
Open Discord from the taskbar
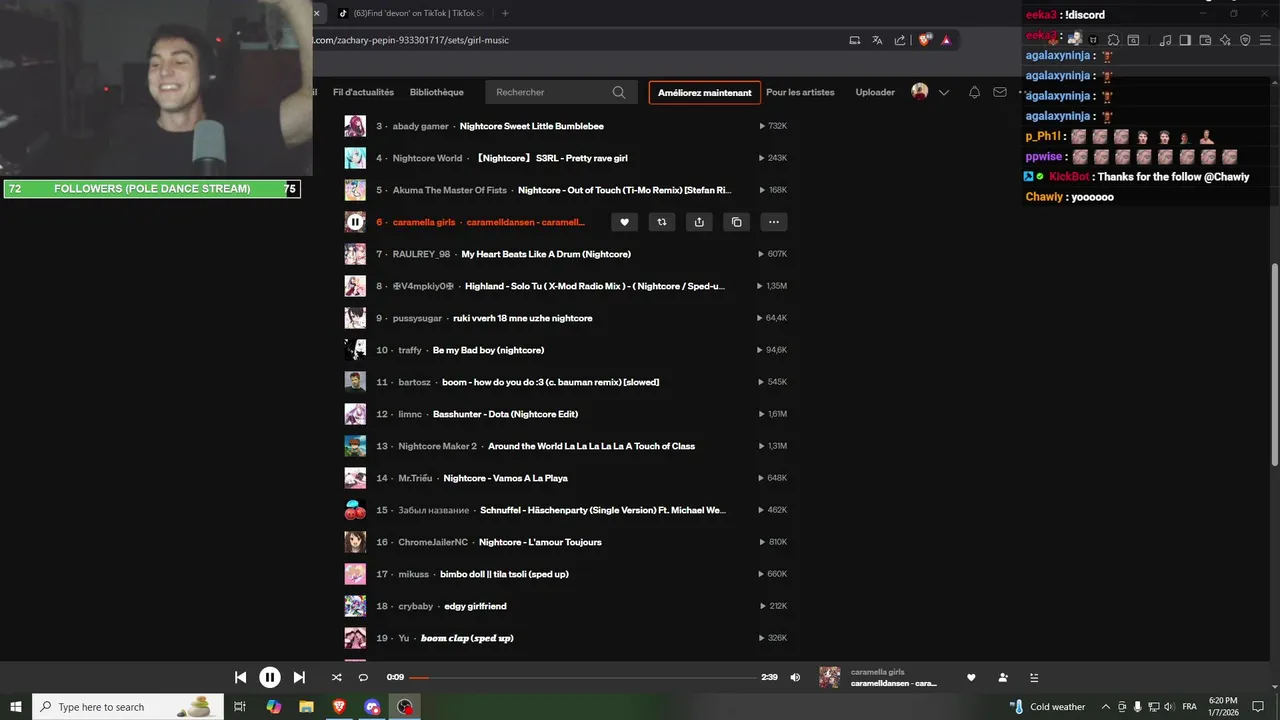pos(372,707)
